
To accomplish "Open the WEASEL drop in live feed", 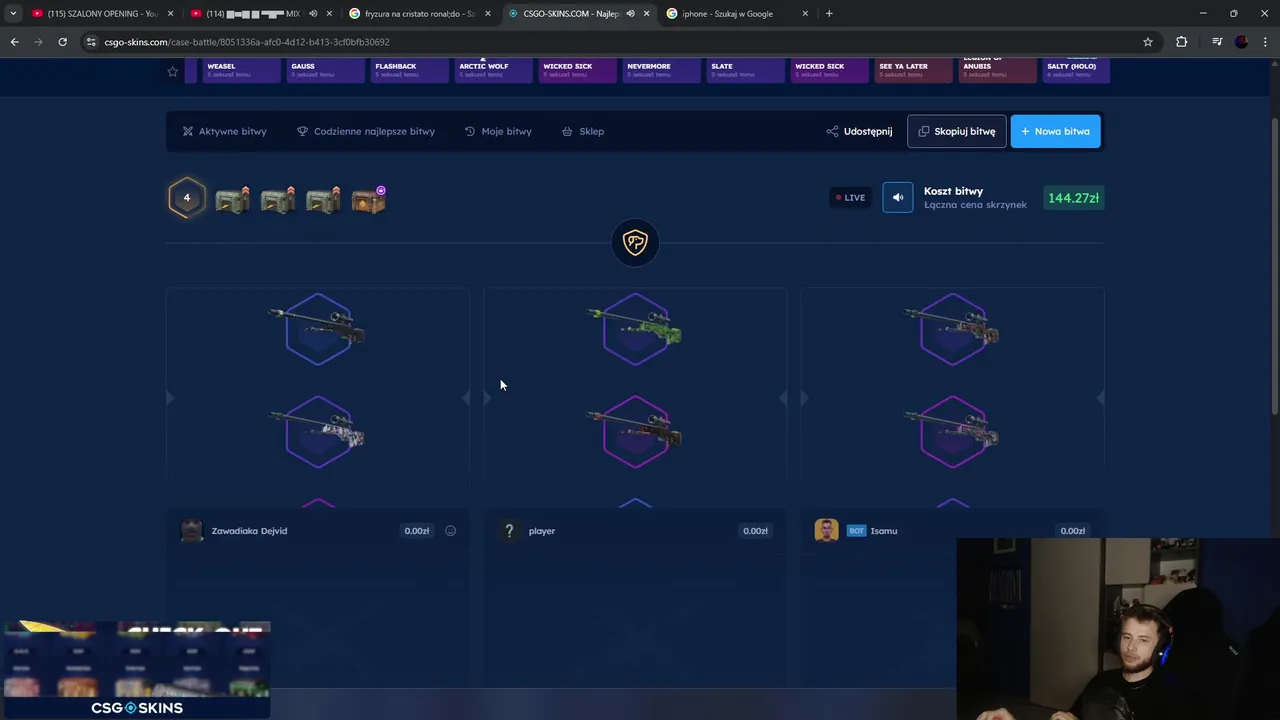I will [x=241, y=70].
